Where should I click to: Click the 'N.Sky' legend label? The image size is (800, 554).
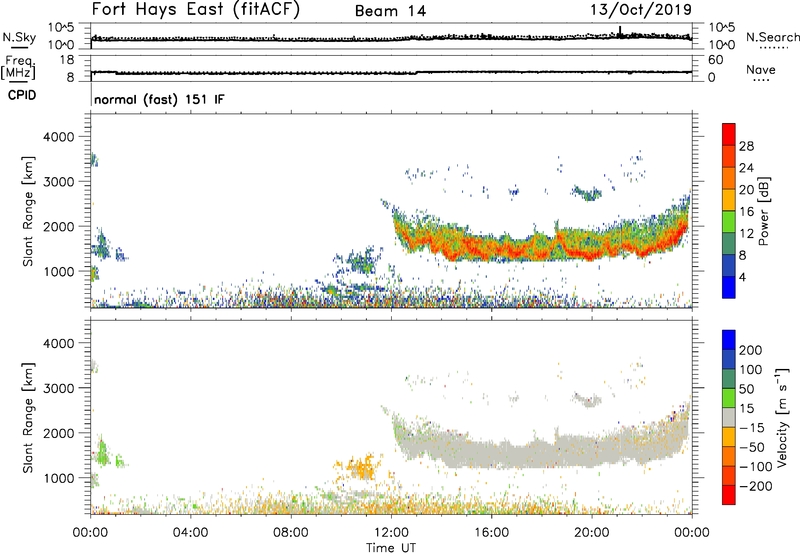(19, 37)
